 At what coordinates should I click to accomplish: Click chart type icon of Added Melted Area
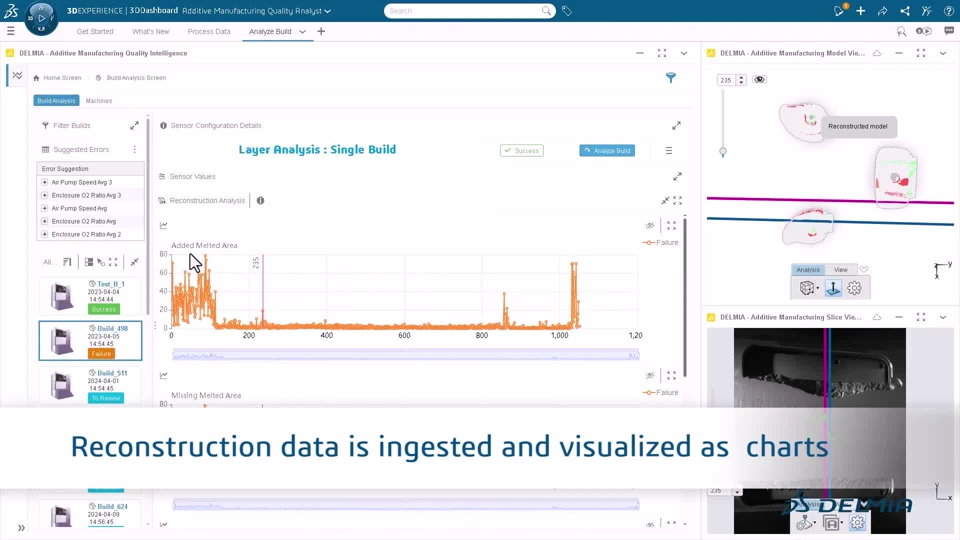tap(163, 225)
